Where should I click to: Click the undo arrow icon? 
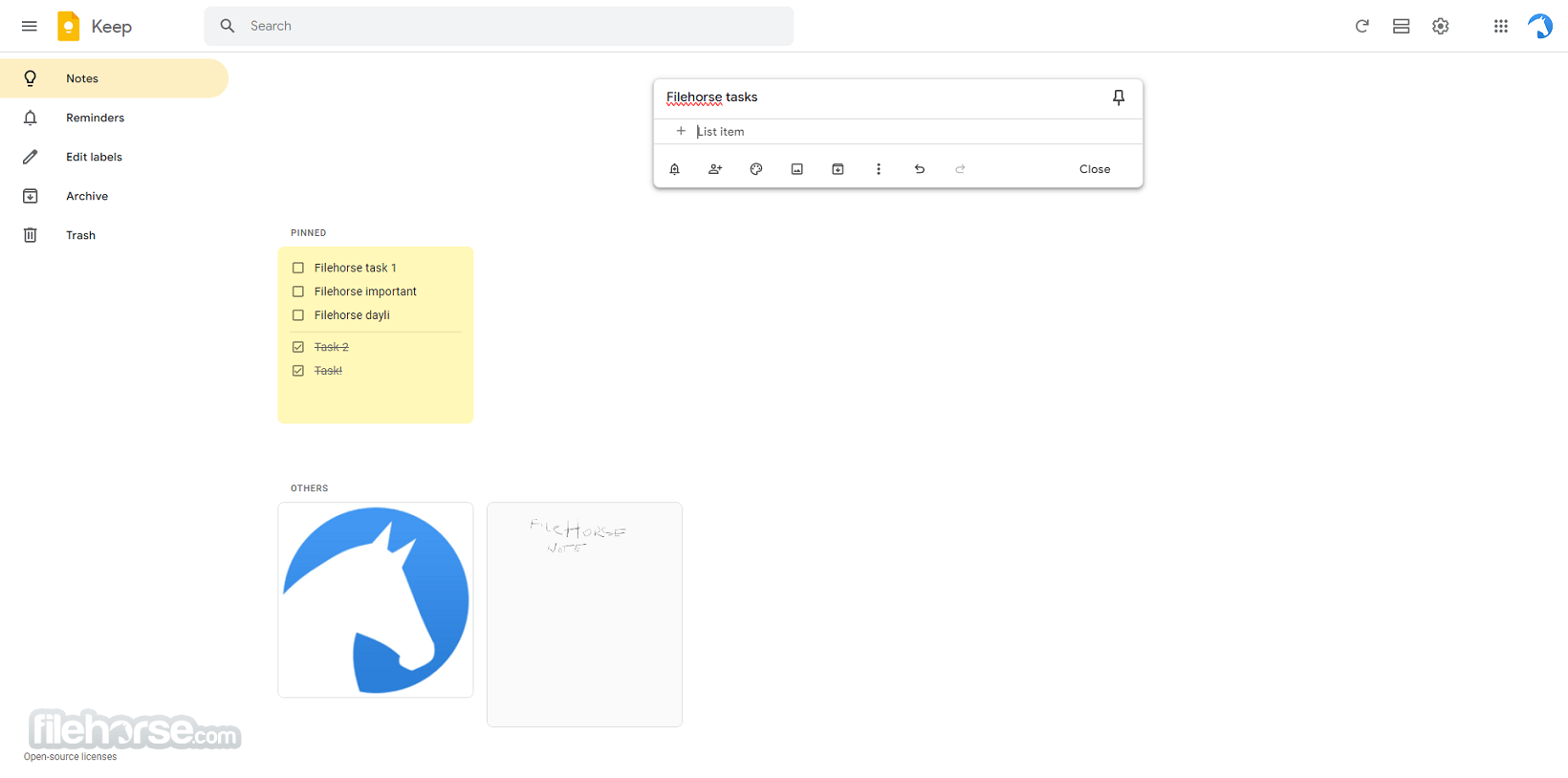tap(920, 169)
